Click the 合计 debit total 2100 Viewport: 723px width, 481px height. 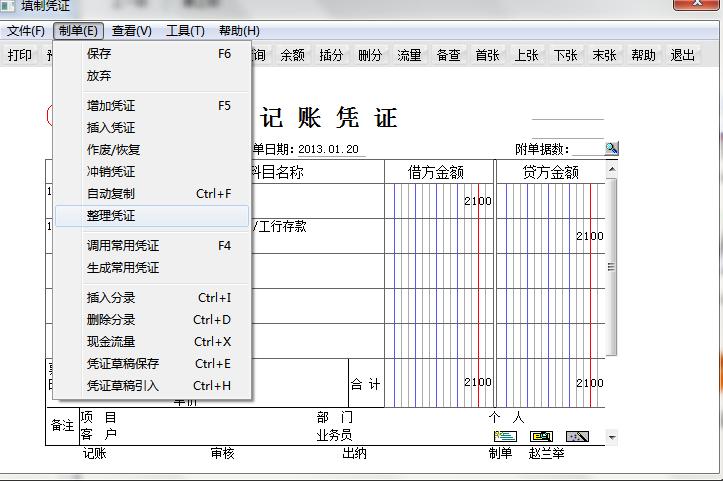439,383
